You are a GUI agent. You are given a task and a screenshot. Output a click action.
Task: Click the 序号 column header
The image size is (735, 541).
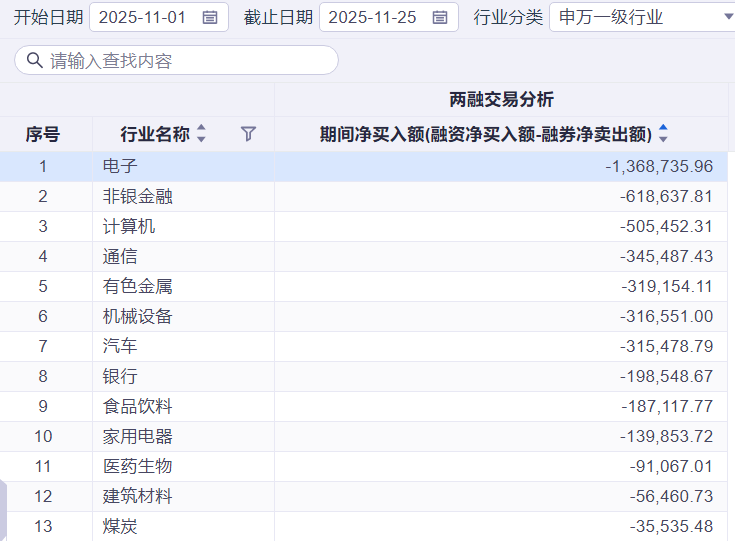(43, 134)
